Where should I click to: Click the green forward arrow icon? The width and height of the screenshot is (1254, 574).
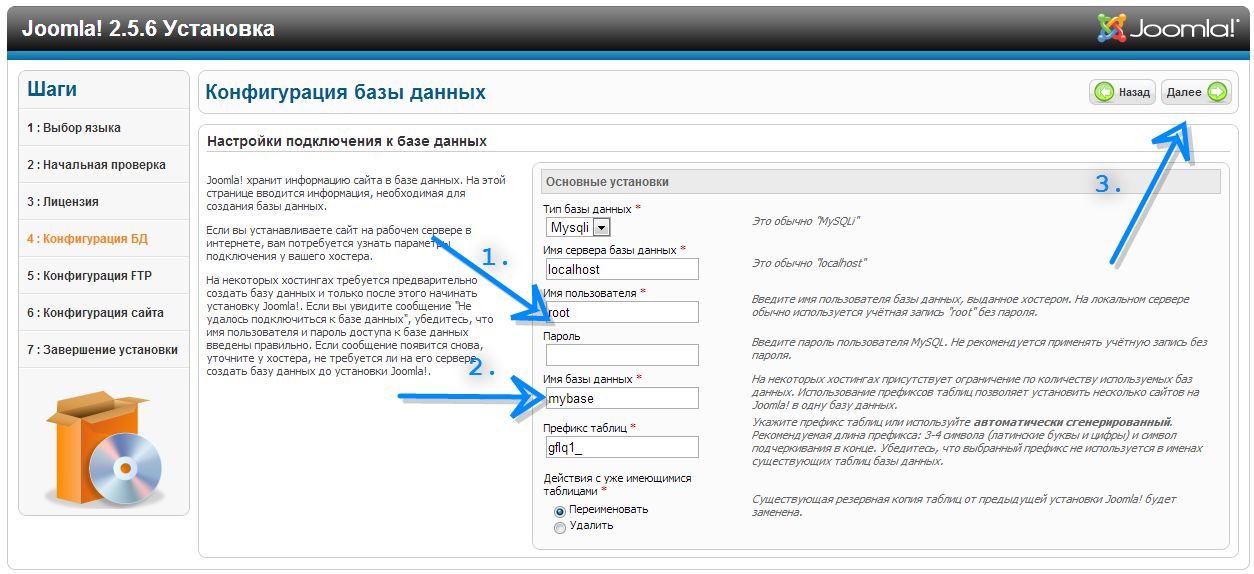(x=1216, y=92)
